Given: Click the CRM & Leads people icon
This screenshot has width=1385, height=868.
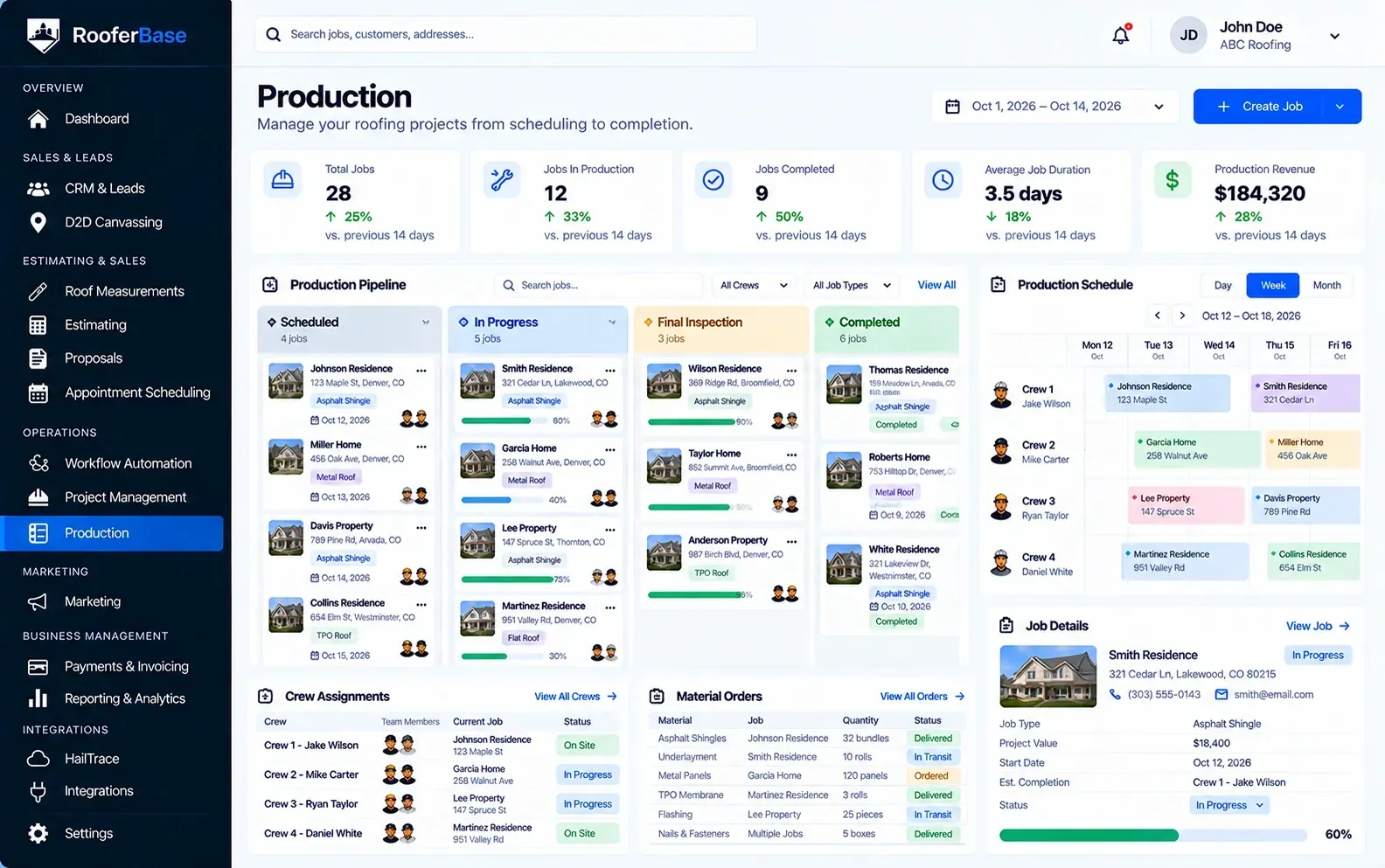Looking at the screenshot, I should tap(38, 189).
